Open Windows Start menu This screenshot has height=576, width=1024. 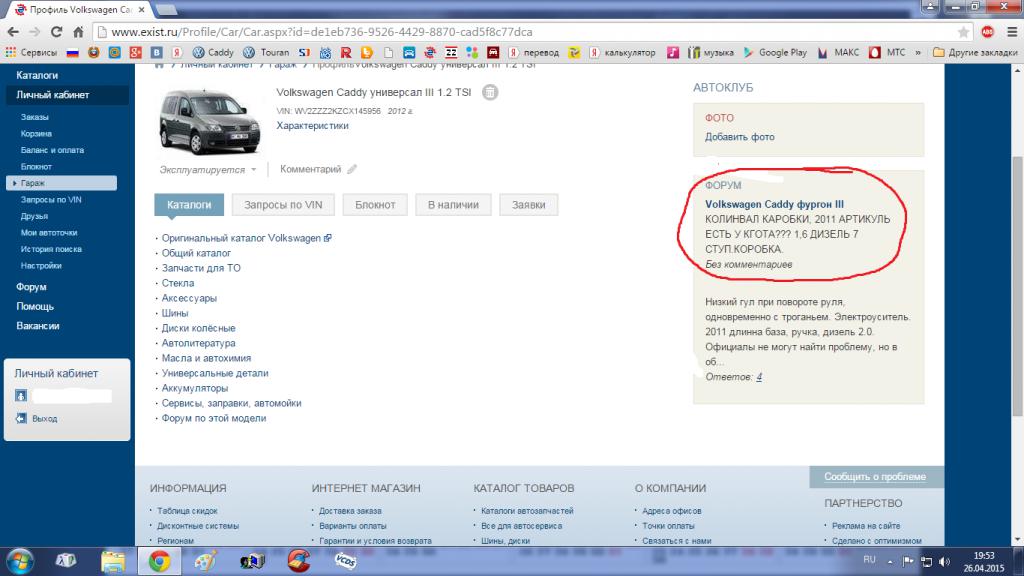(20, 561)
